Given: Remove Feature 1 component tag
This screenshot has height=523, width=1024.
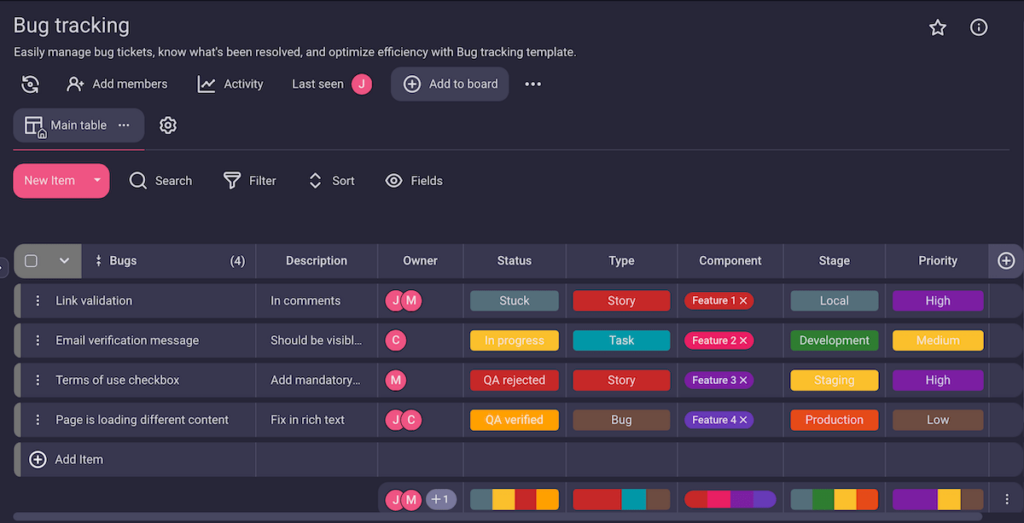Looking at the screenshot, I should tap(744, 301).
